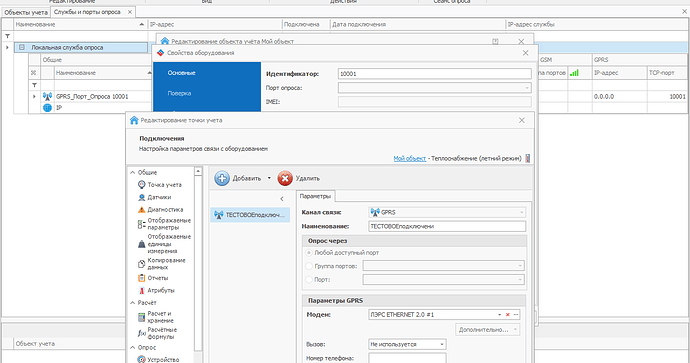Click the Дополнительно... button
Viewport: 690px width, 363px height.
488,330
